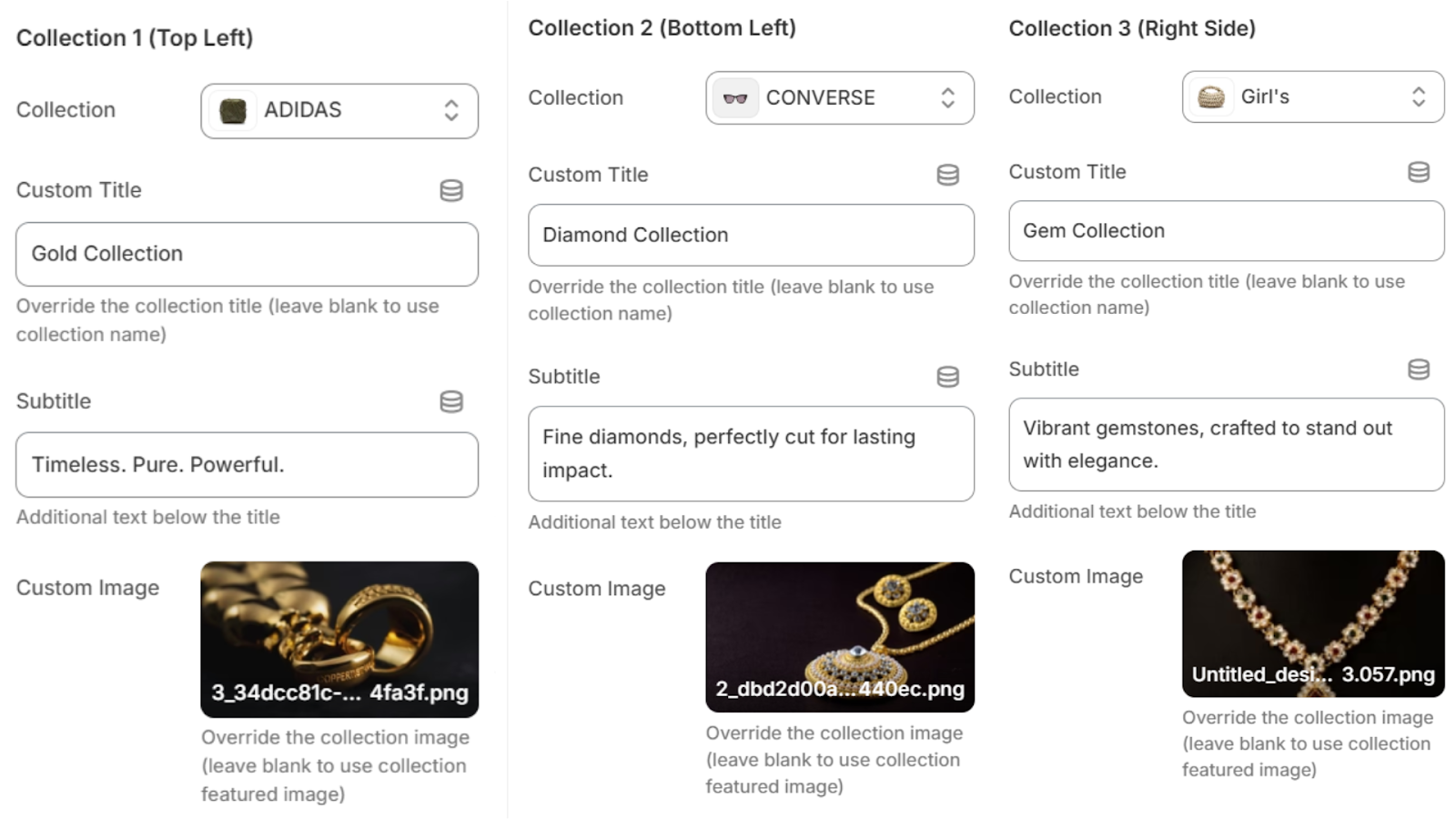Click the 'Vibrant gemstones' subtitle field
Image resolution: width=1456 pixels, height=819 pixels.
click(1226, 444)
